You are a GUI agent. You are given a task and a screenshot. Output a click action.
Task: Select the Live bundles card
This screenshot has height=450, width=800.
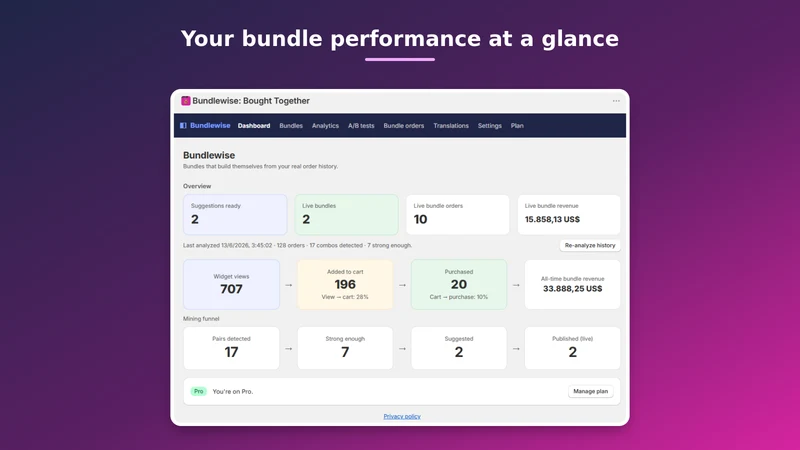346,214
